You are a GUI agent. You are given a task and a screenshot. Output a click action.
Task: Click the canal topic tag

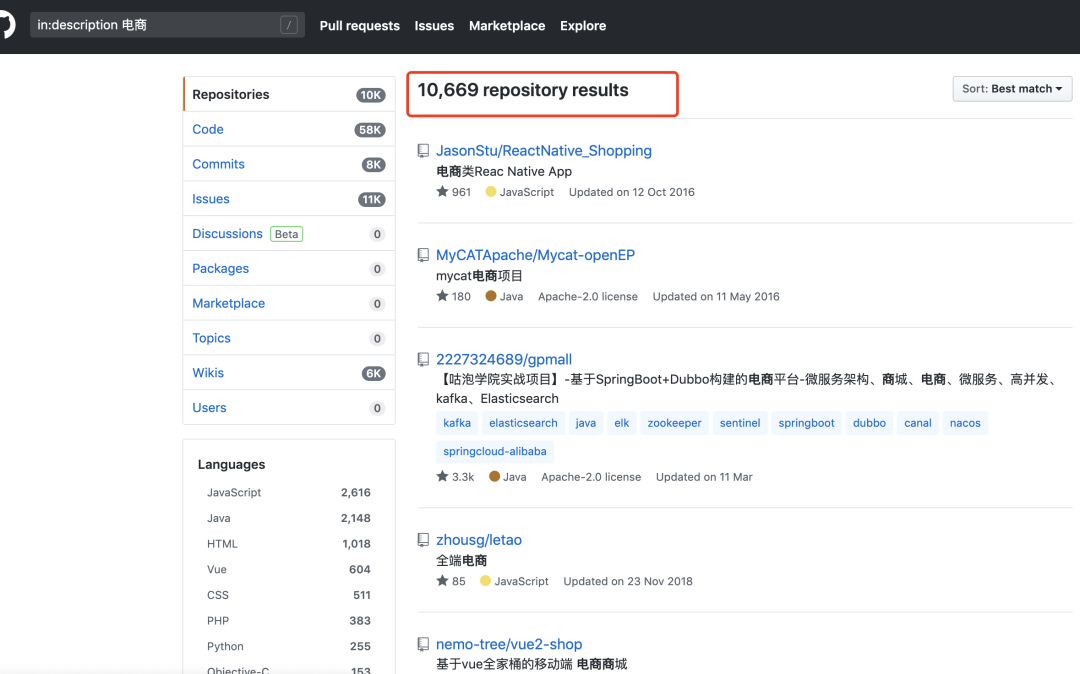pyautogui.click(x=917, y=423)
